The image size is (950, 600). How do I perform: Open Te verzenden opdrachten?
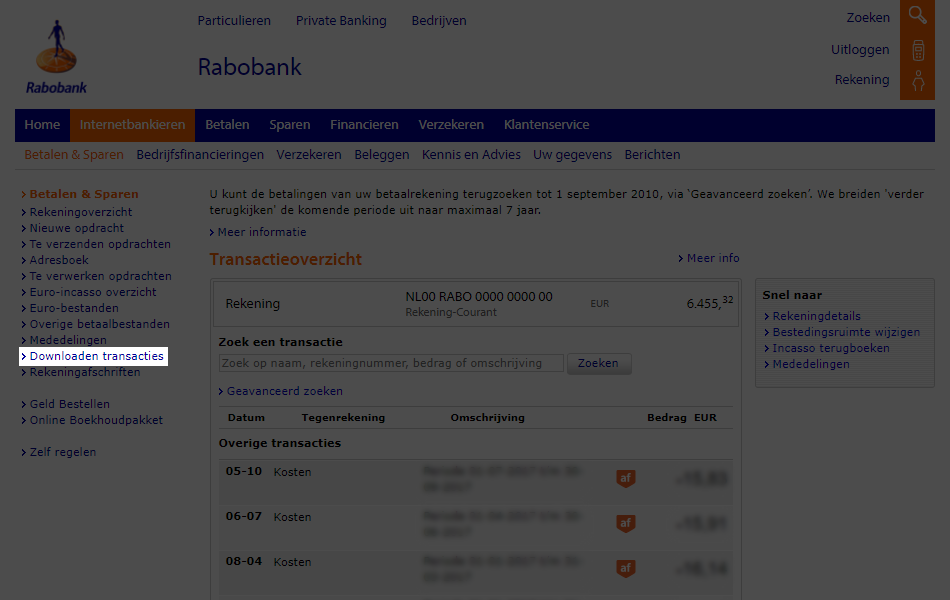100,244
